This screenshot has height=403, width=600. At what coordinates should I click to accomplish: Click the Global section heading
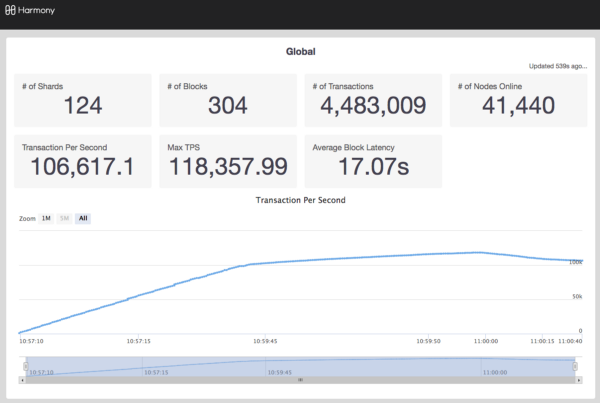tap(300, 50)
